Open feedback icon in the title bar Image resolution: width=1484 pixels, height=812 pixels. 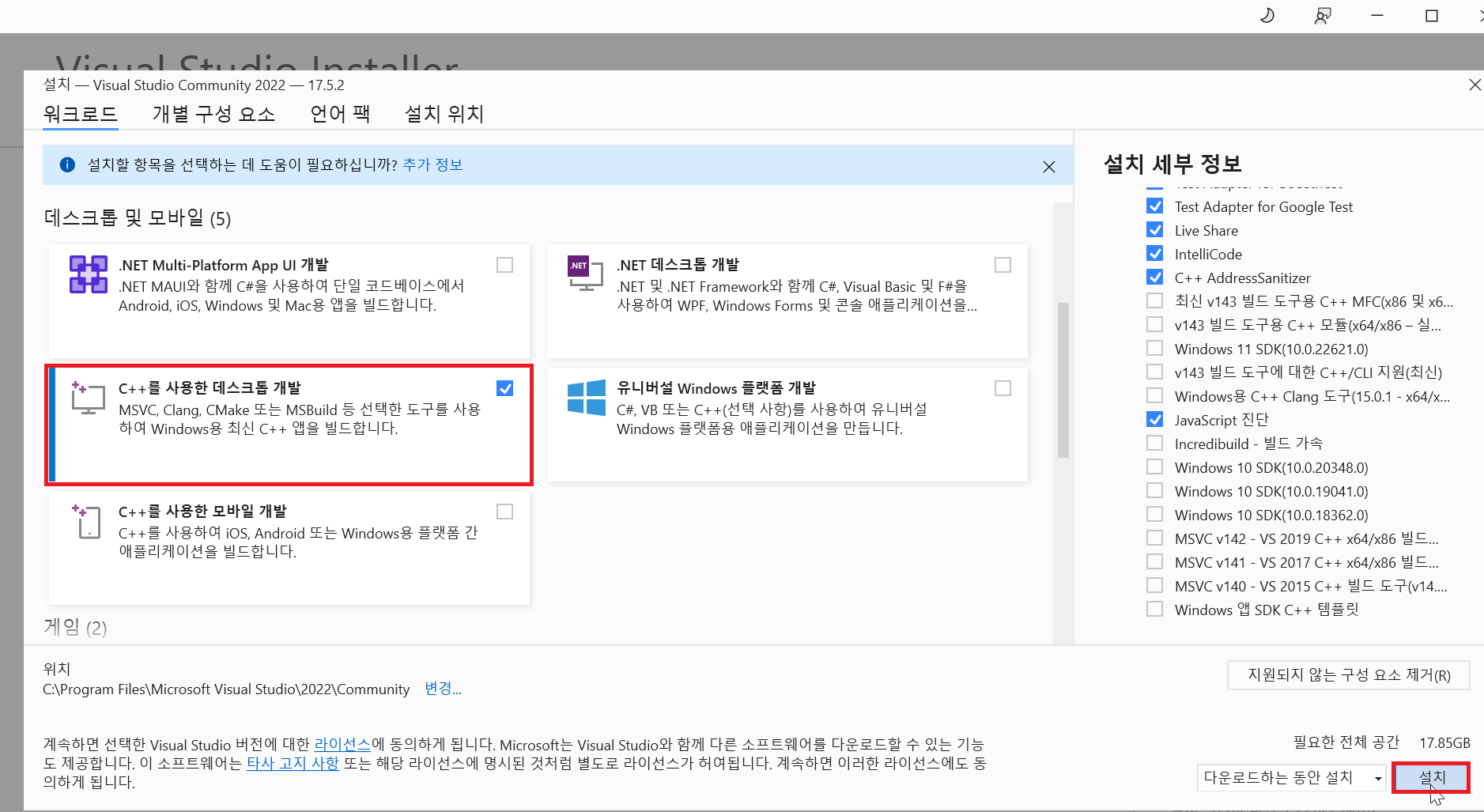[1322, 16]
